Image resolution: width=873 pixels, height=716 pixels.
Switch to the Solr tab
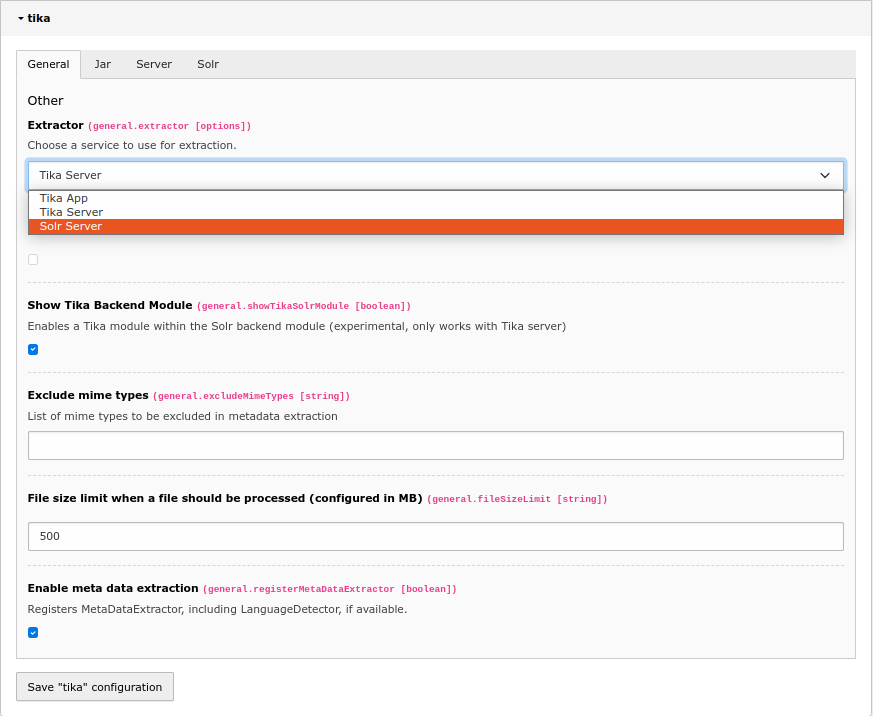(208, 64)
